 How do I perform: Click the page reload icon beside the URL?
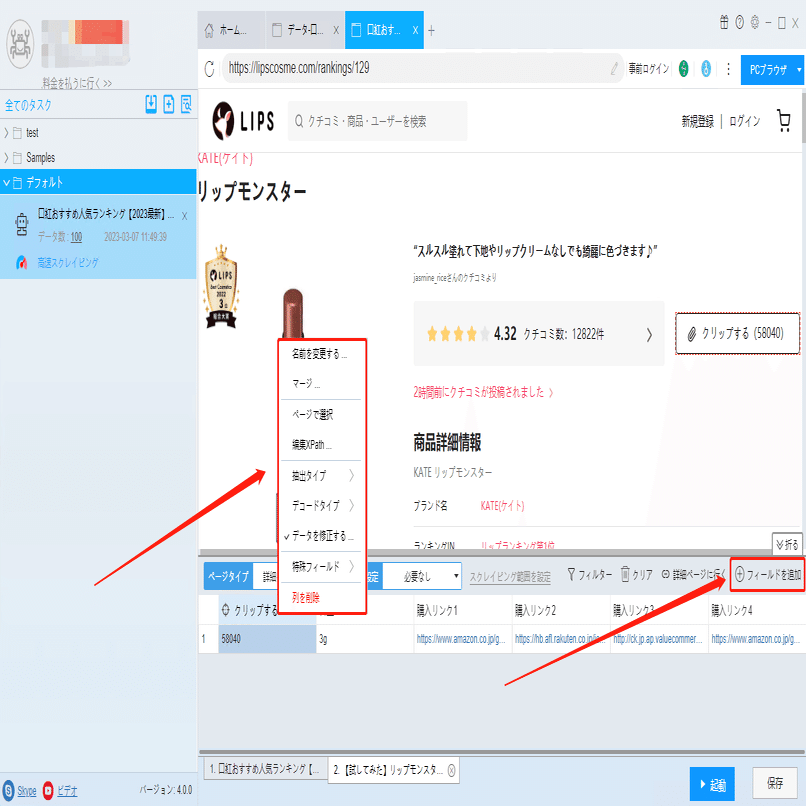(x=209, y=68)
